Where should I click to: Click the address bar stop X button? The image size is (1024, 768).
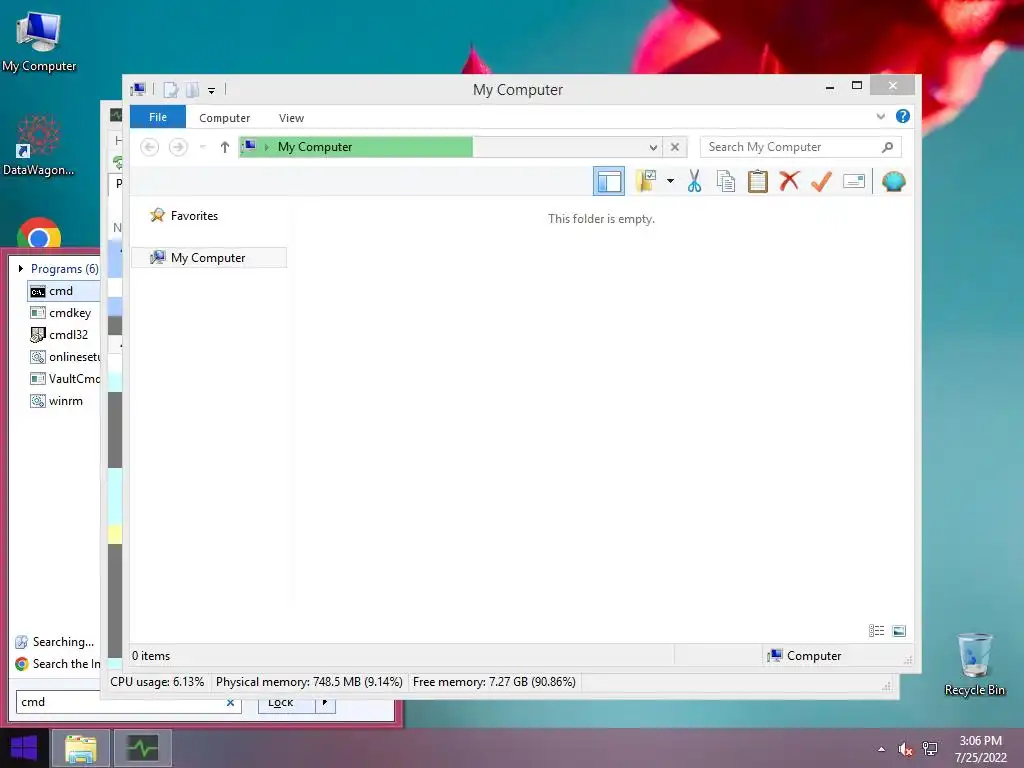675,147
